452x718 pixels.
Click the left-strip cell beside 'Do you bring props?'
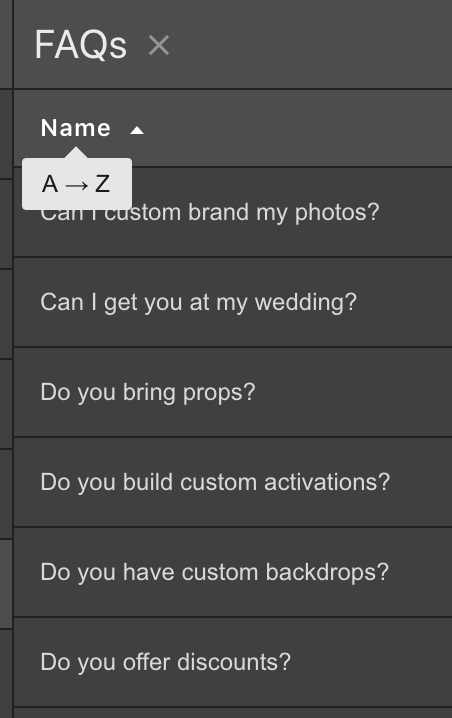coord(6,404)
